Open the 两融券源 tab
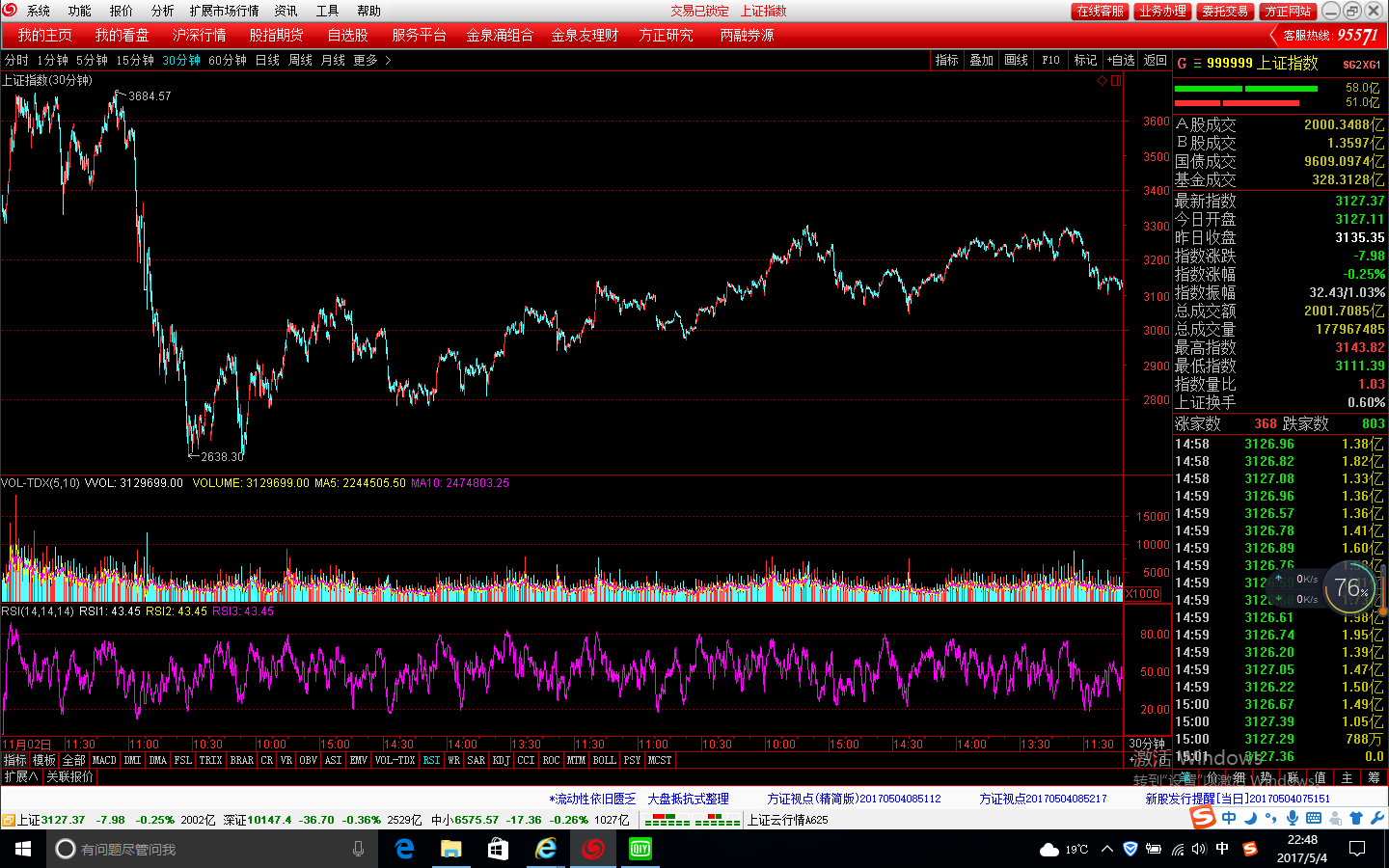Image resolution: width=1389 pixels, height=868 pixels. point(747,35)
